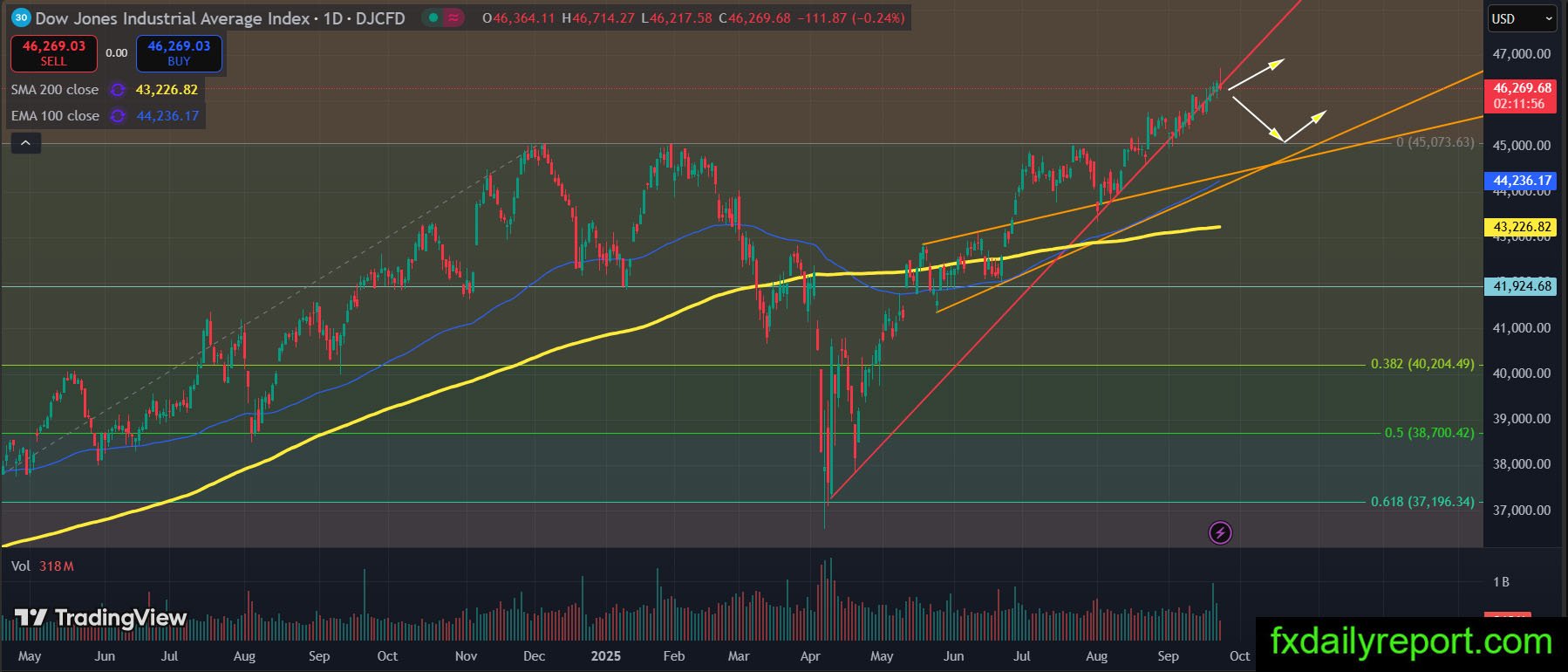Click the 2025 label on the time axis
The height and width of the screenshot is (672, 1568).
pyautogui.click(x=605, y=656)
